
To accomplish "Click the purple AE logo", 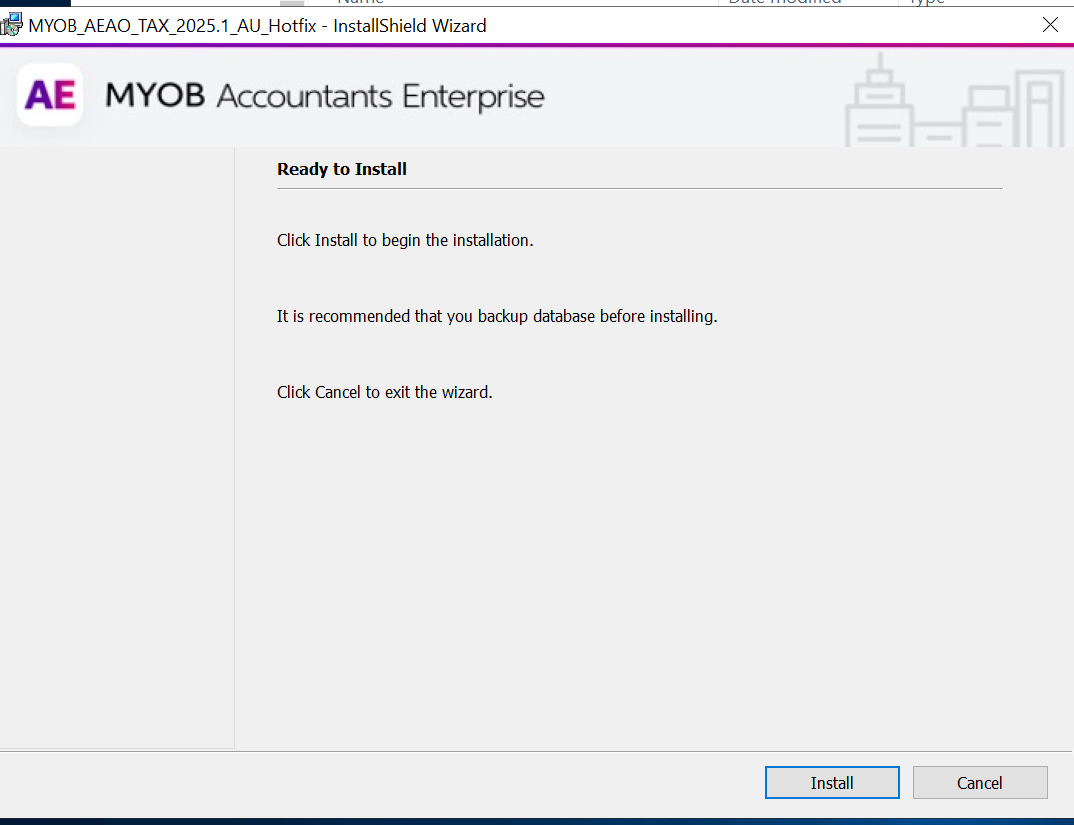I will 50,95.
